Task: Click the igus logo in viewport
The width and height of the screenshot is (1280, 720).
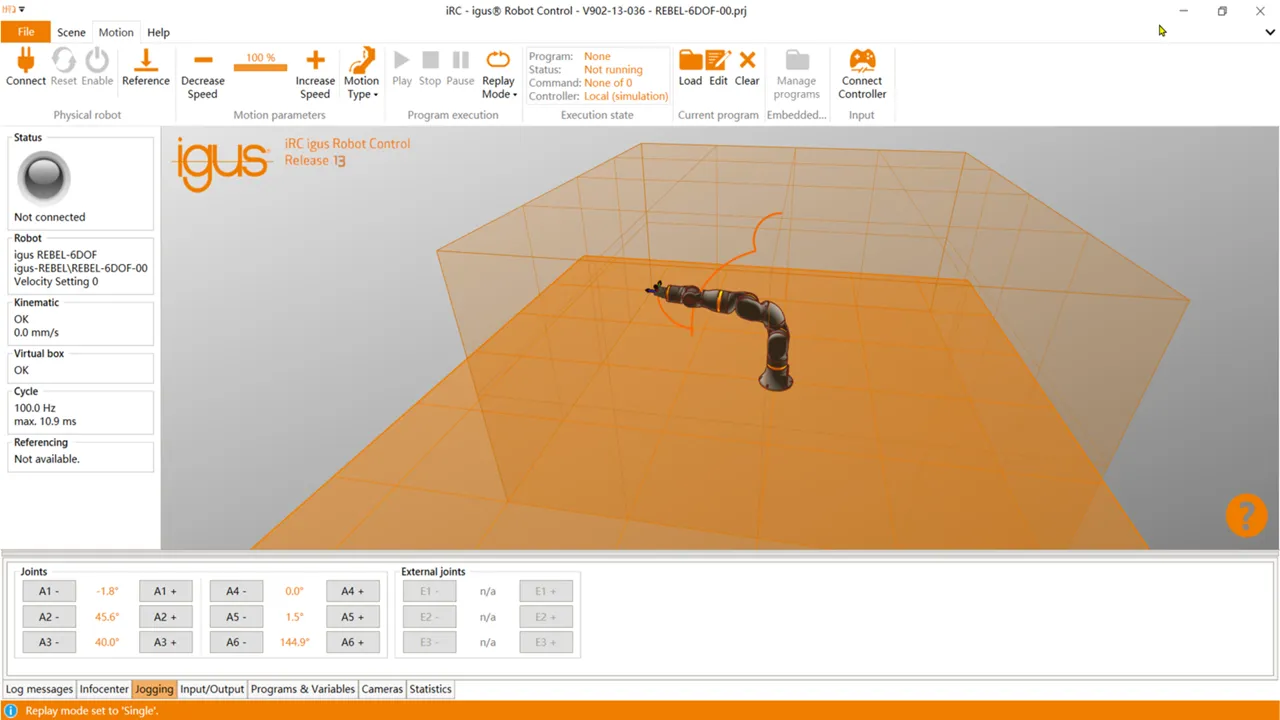Action: point(222,162)
